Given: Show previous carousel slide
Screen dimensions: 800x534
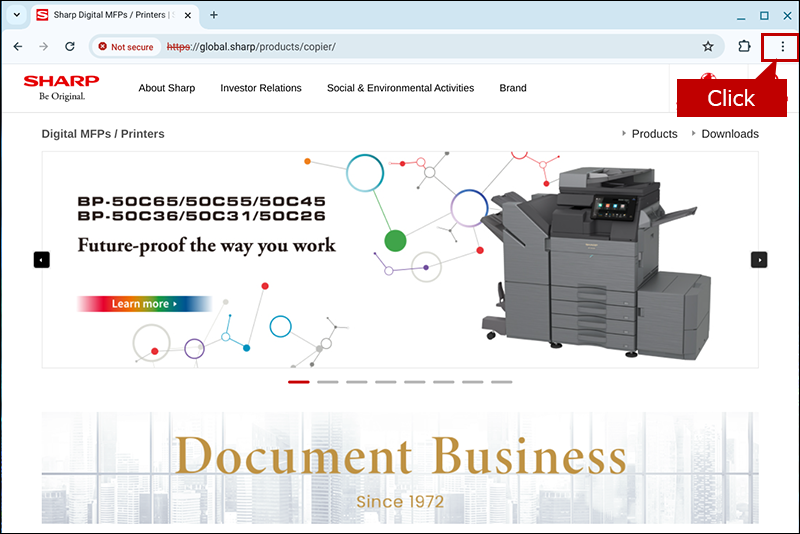Looking at the screenshot, I should [41, 260].
